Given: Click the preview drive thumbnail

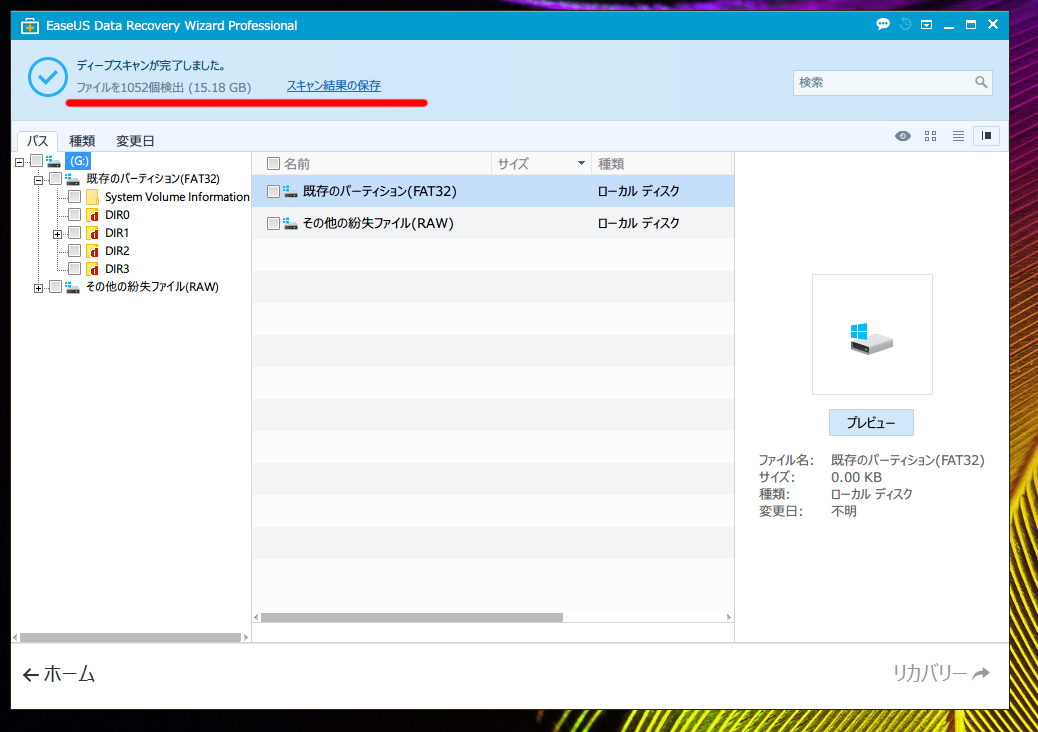Looking at the screenshot, I should (872, 334).
